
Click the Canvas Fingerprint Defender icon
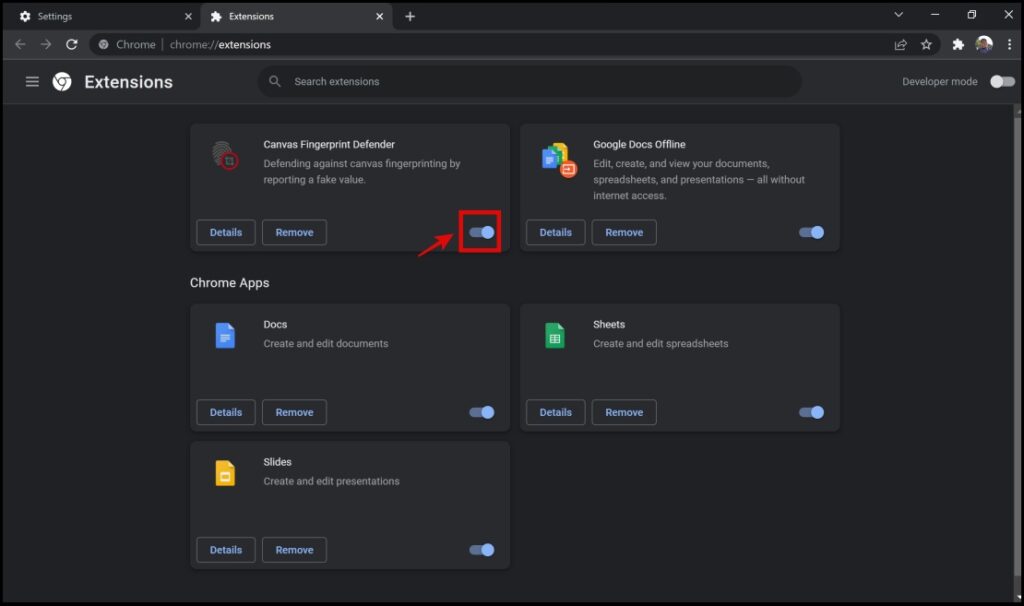coord(225,155)
